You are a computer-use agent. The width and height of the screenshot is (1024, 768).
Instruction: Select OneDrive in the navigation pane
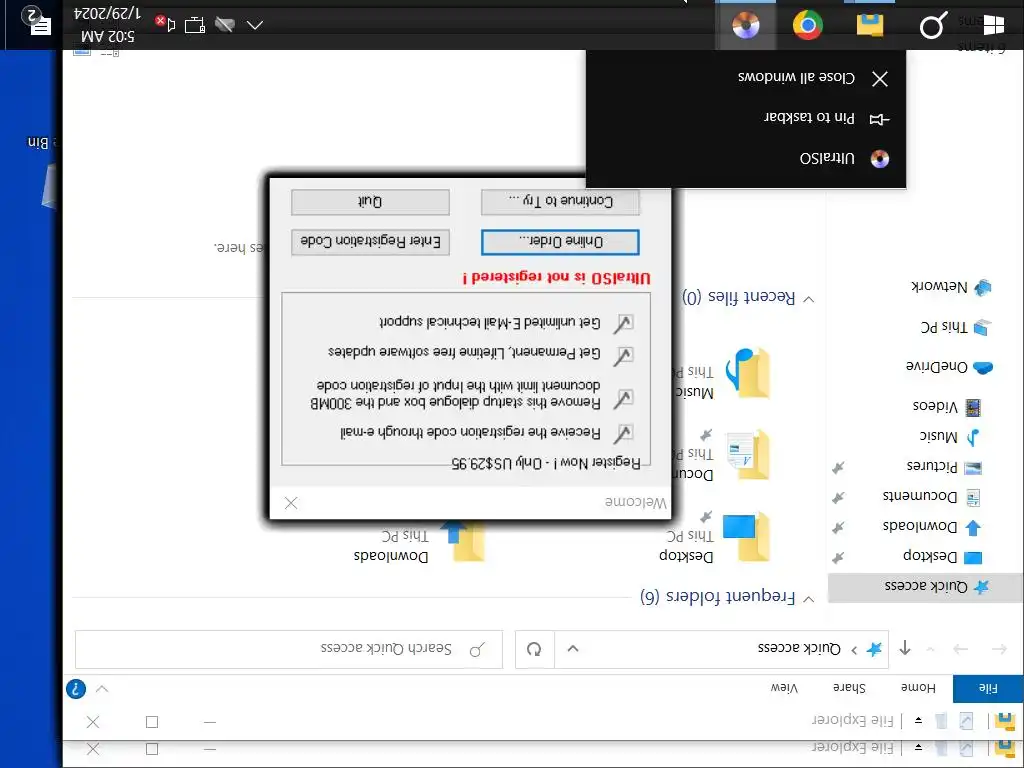click(948, 367)
